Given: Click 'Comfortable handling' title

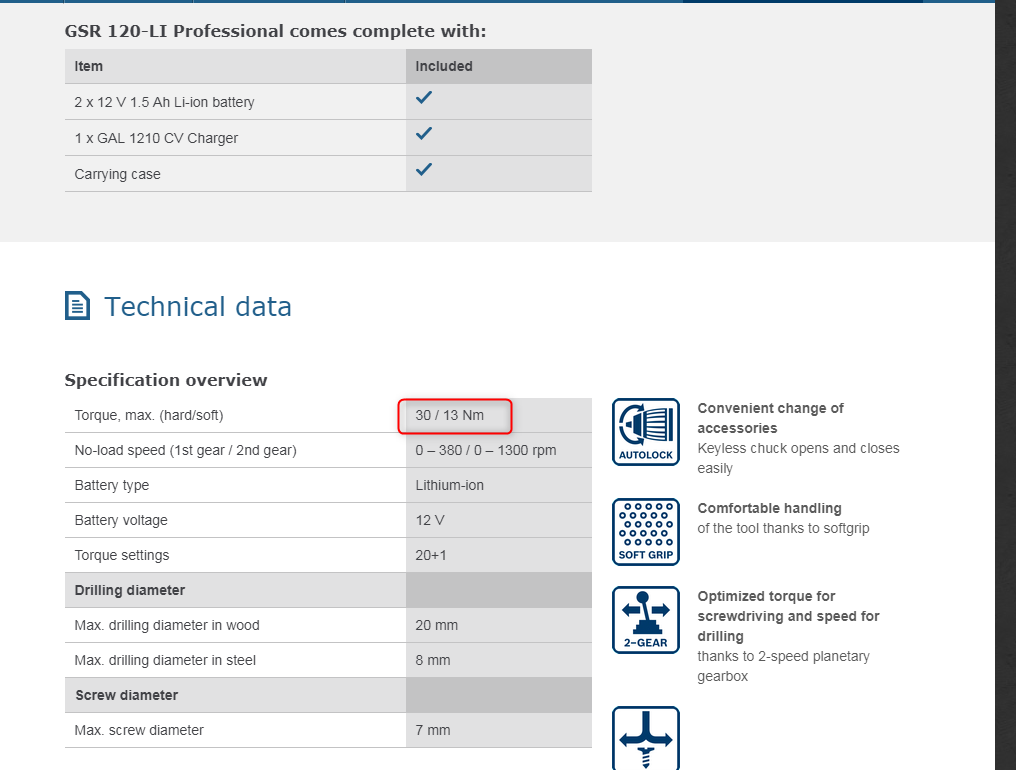Looking at the screenshot, I should 770,508.
